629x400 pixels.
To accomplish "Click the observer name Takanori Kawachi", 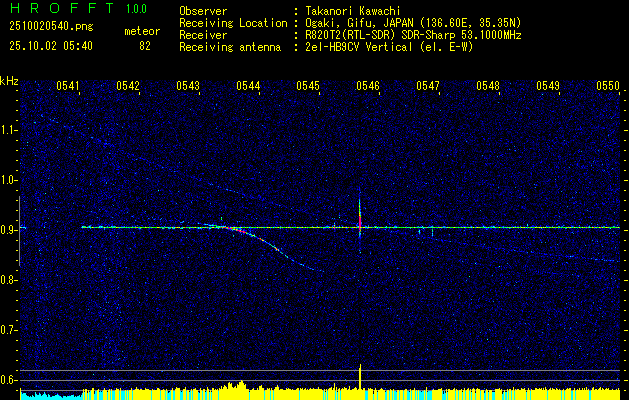I will pyautogui.click(x=353, y=11).
